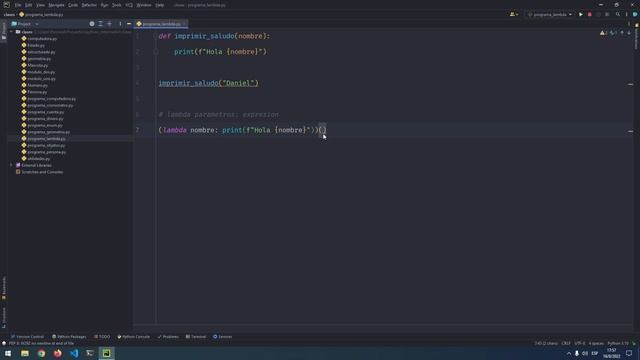Collapse all using Project panel toolbar icon

coord(109,24)
